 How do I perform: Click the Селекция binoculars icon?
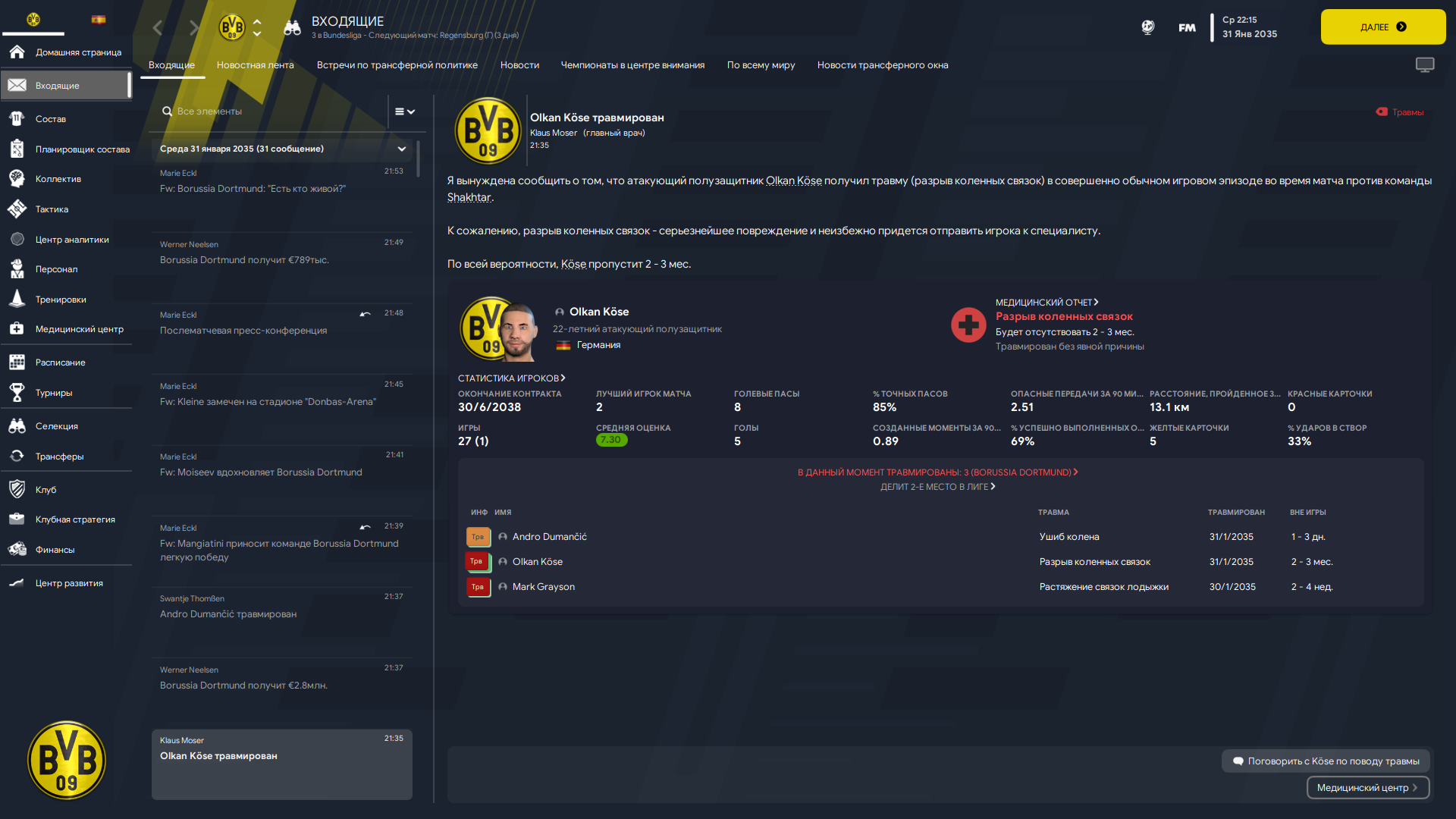click(x=17, y=425)
